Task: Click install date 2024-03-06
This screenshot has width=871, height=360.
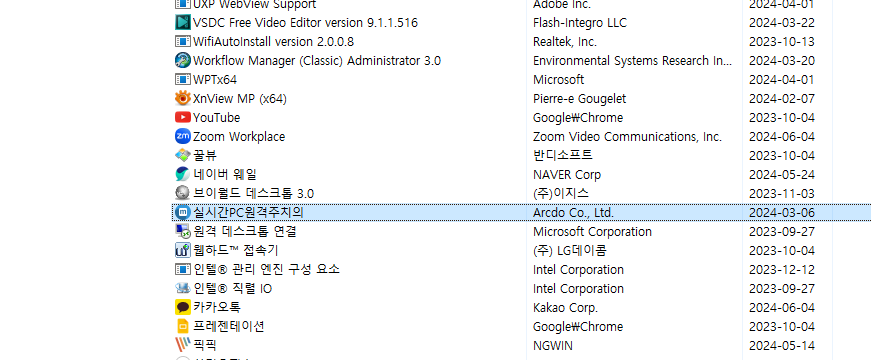Action: (782, 213)
